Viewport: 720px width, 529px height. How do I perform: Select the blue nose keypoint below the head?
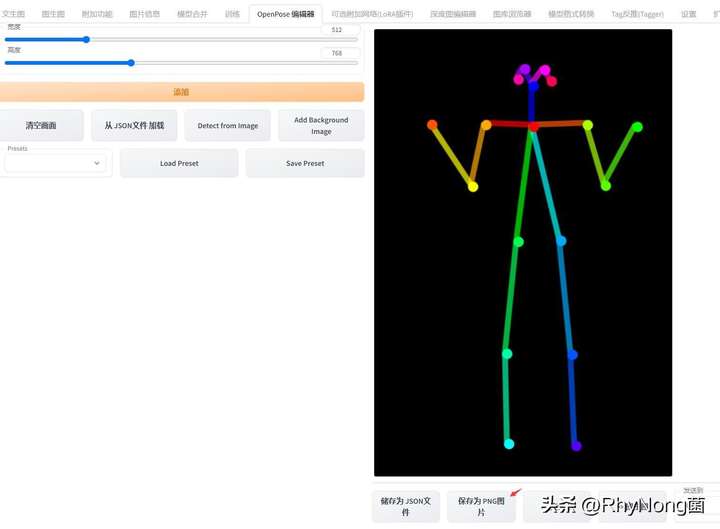click(x=533, y=86)
